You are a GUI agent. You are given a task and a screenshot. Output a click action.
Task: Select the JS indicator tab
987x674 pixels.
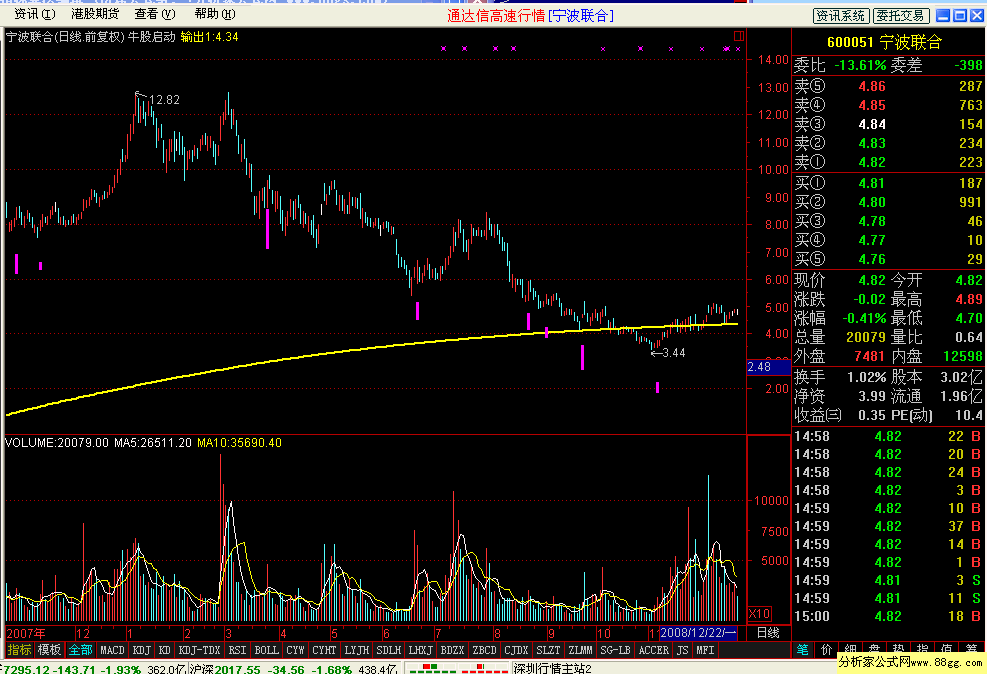click(x=683, y=650)
